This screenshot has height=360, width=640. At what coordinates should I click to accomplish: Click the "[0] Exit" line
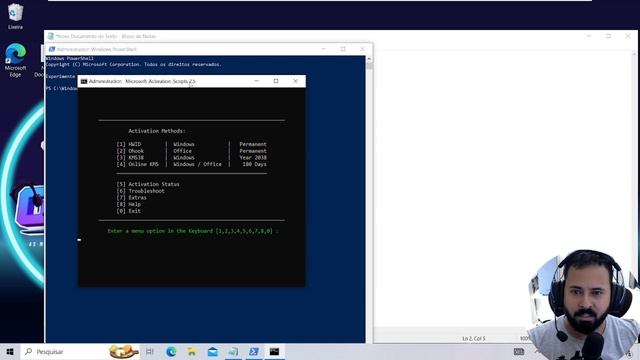click(x=129, y=211)
